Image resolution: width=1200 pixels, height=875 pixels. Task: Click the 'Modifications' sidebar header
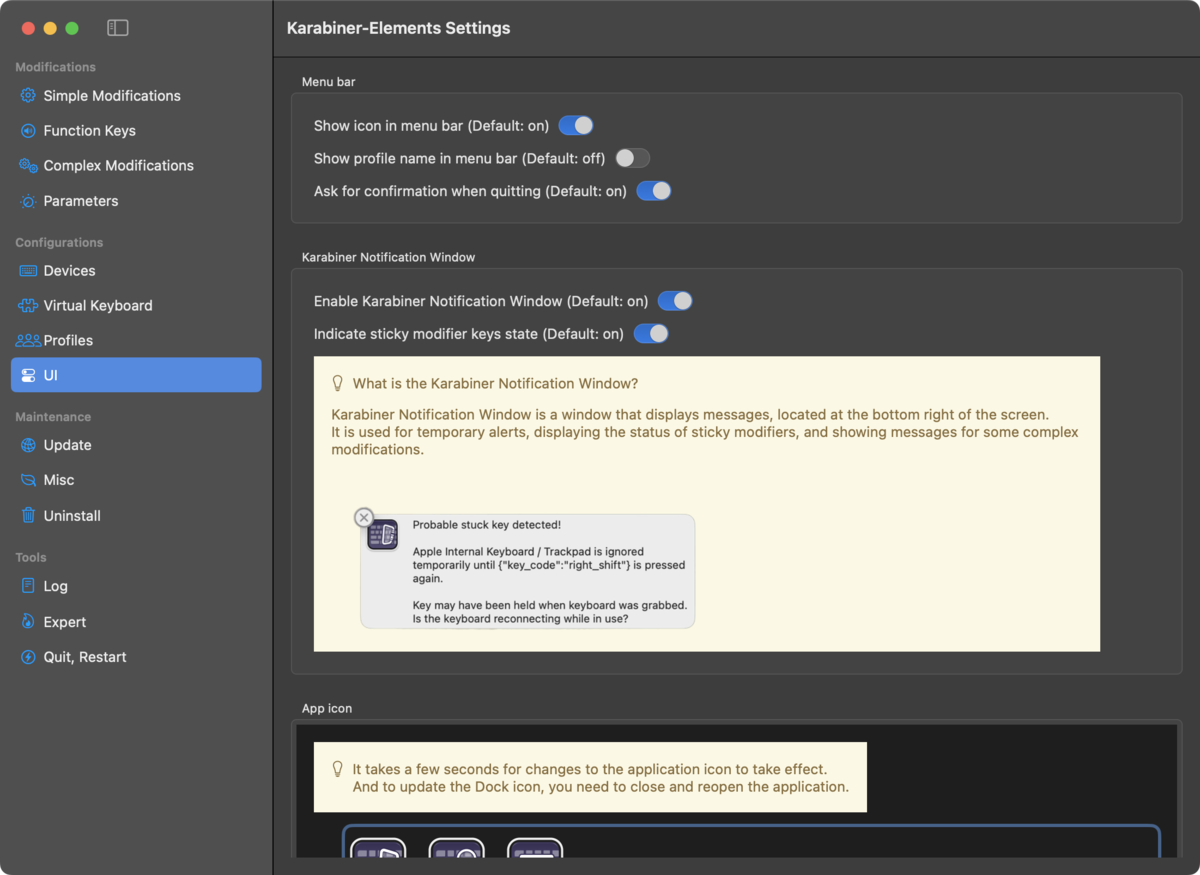55,67
